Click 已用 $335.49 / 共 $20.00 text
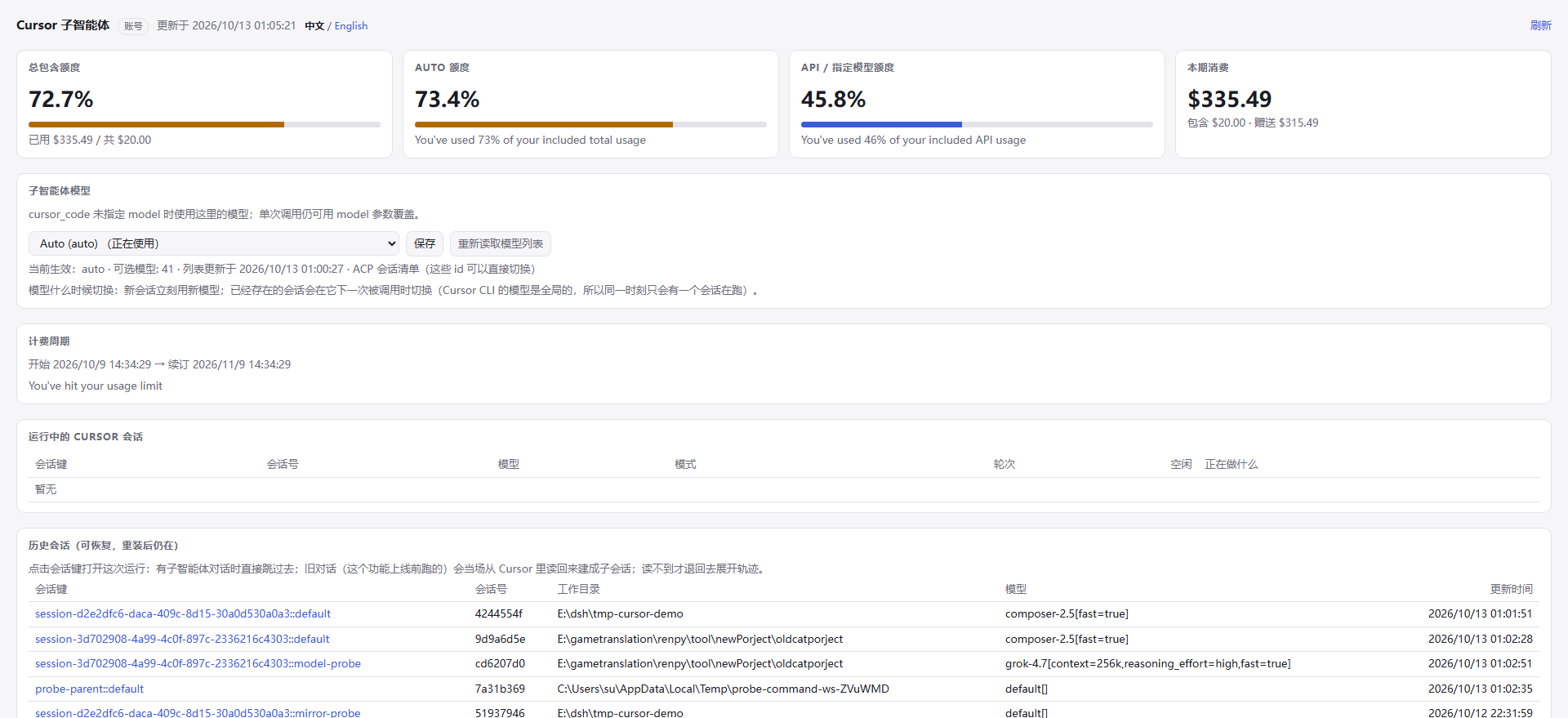 coord(90,140)
